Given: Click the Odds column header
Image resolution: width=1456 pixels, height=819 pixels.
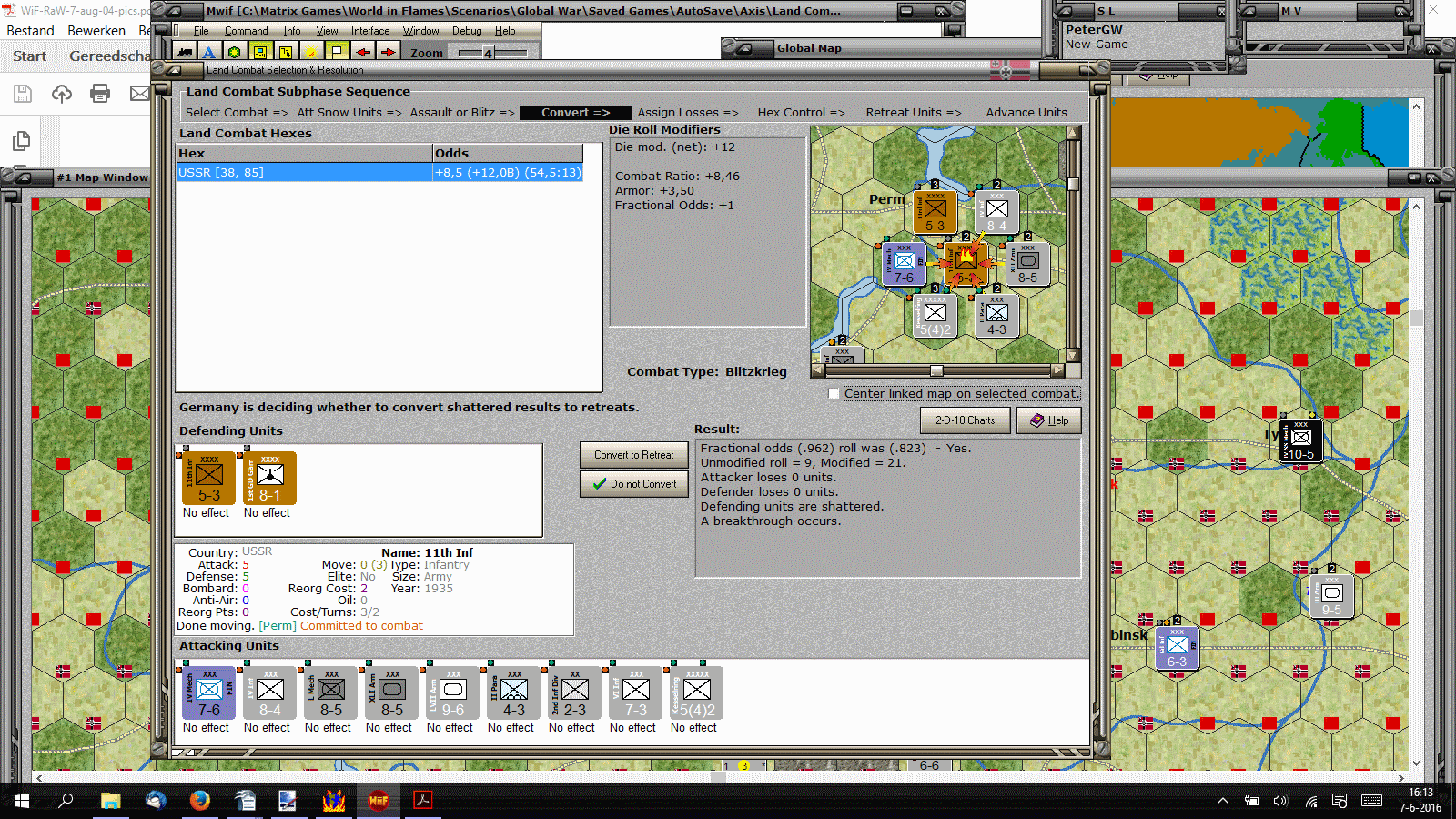Looking at the screenshot, I should pos(508,153).
